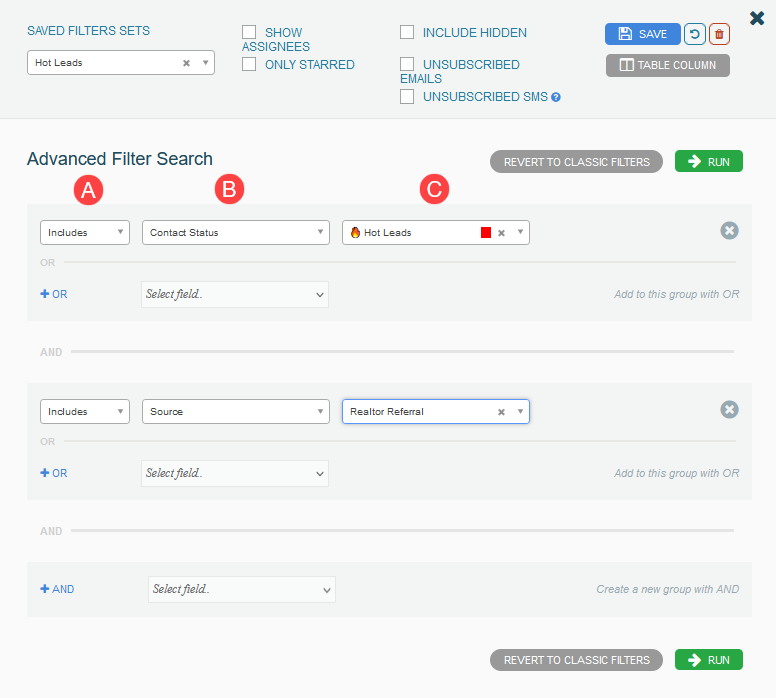Click bottom Revert to Classic Filters button
The width and height of the screenshot is (776, 698).
(576, 660)
